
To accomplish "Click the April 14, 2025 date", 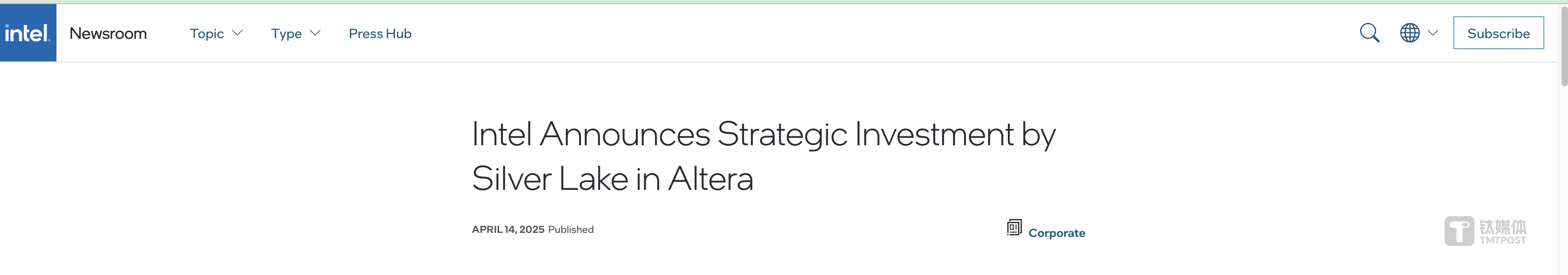I will (508, 229).
